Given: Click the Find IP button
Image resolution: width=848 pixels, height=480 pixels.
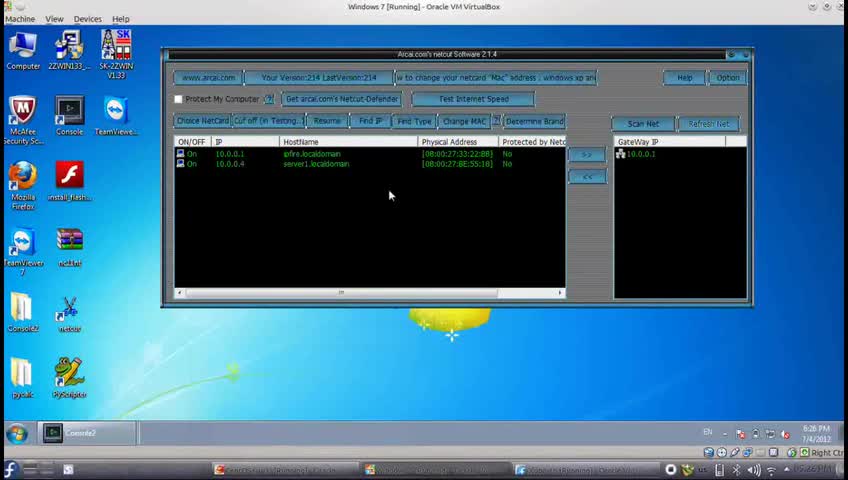Looking at the screenshot, I should pyautogui.click(x=370, y=121).
